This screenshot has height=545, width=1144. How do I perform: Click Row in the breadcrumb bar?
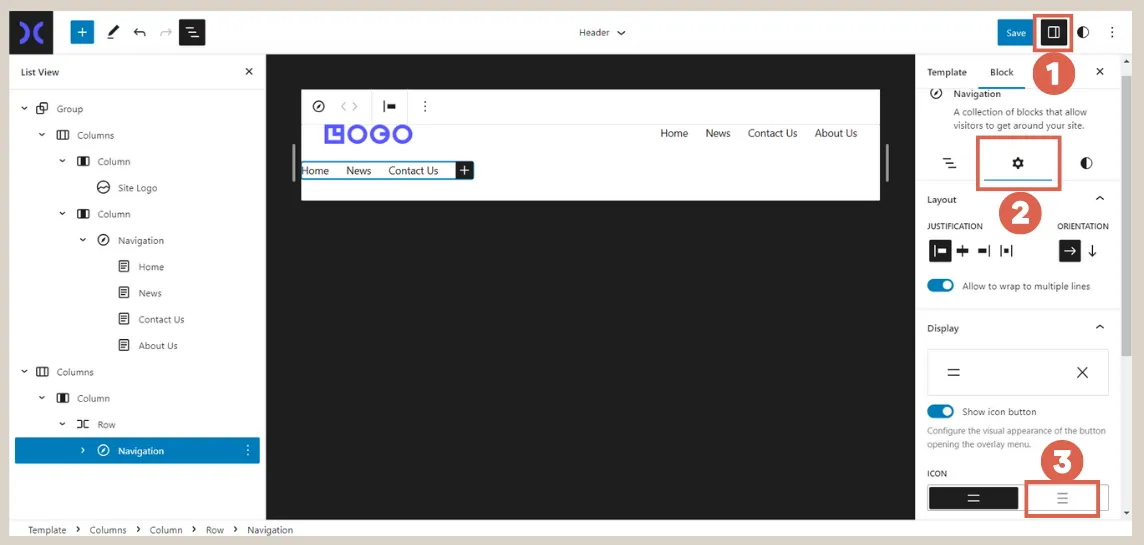click(x=214, y=530)
